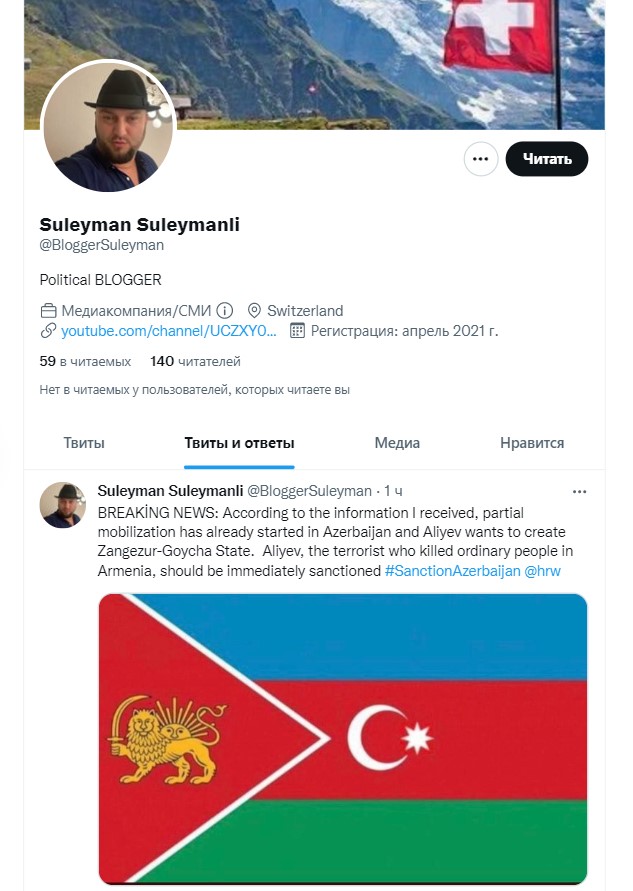Click the info icon beside Медиакомпания/СМИ

point(225,311)
